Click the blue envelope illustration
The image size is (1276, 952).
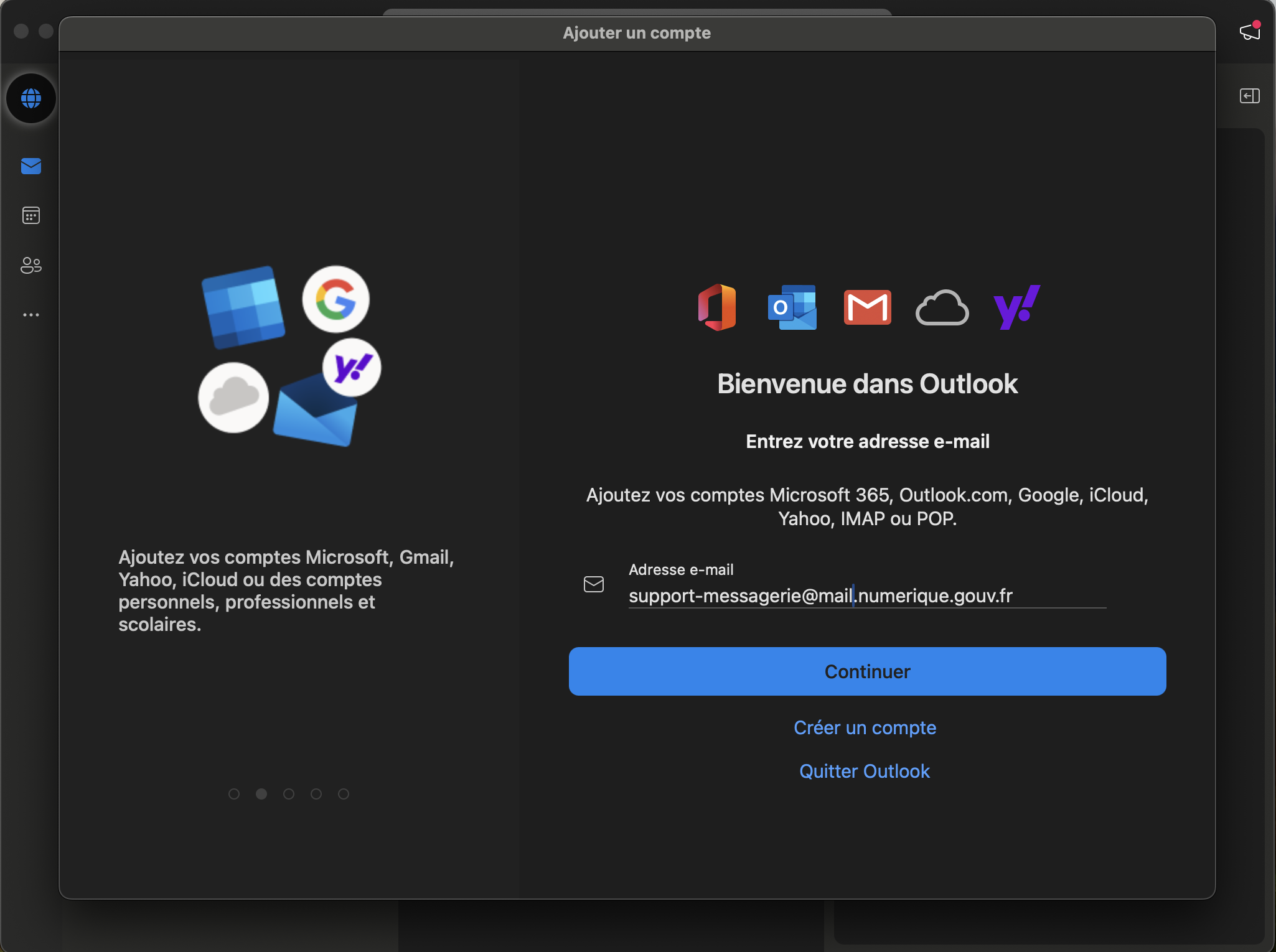(x=315, y=411)
